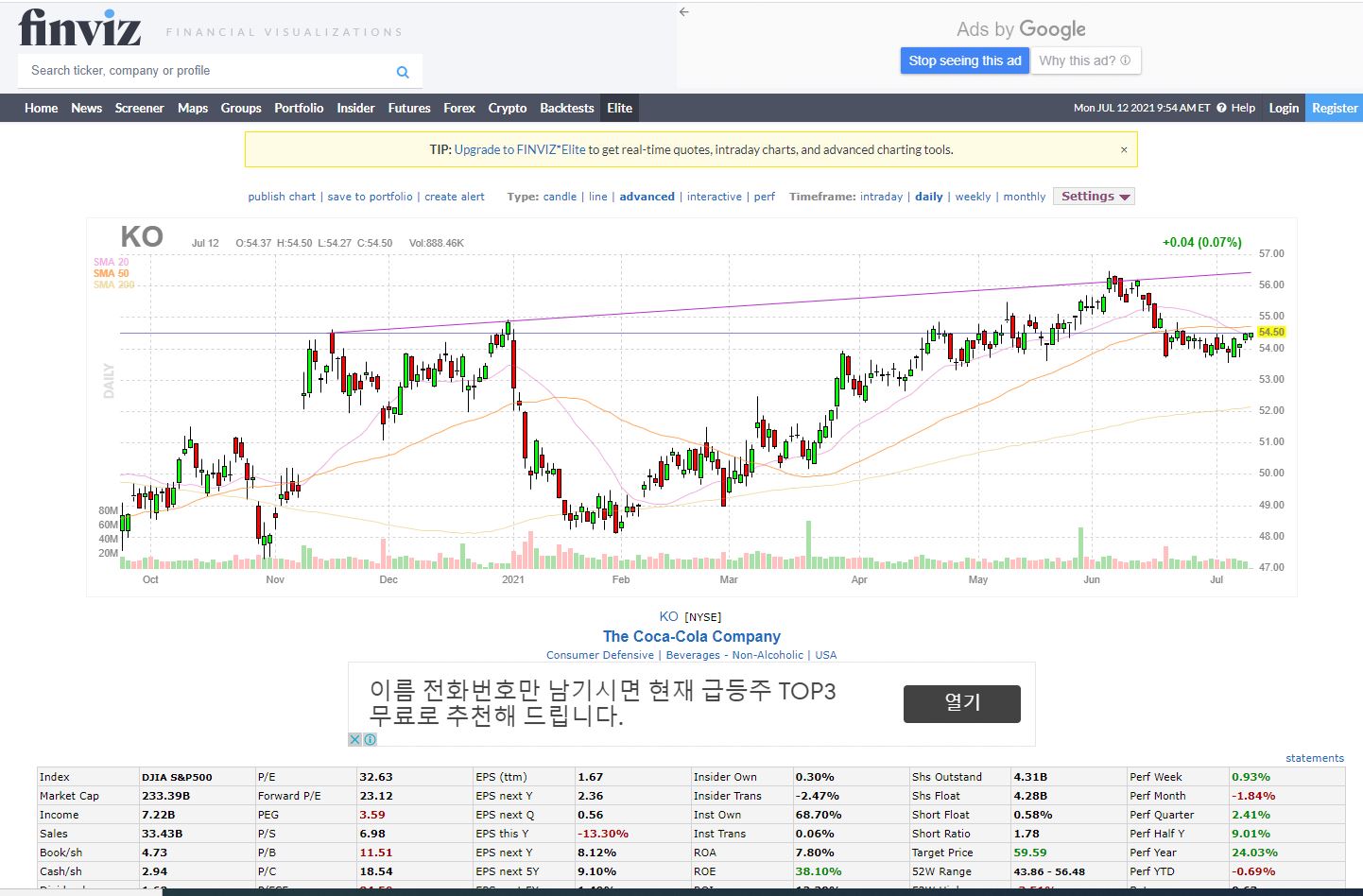
Task: Go to the Forex page
Action: [459, 108]
